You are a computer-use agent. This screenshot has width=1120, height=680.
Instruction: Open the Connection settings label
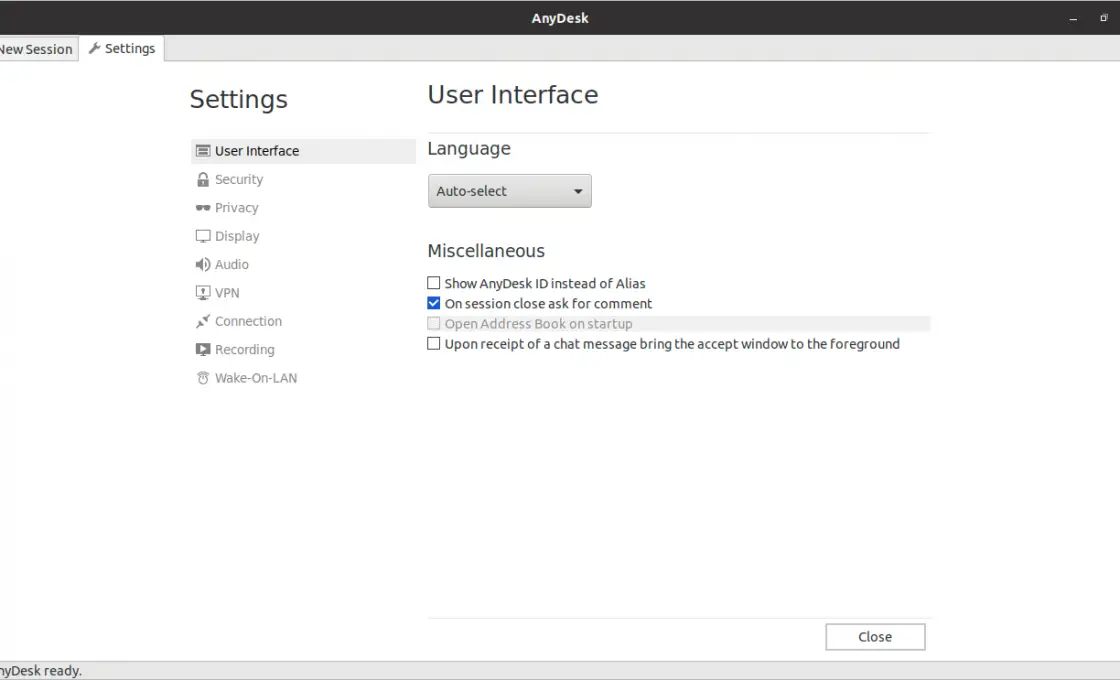(x=248, y=321)
